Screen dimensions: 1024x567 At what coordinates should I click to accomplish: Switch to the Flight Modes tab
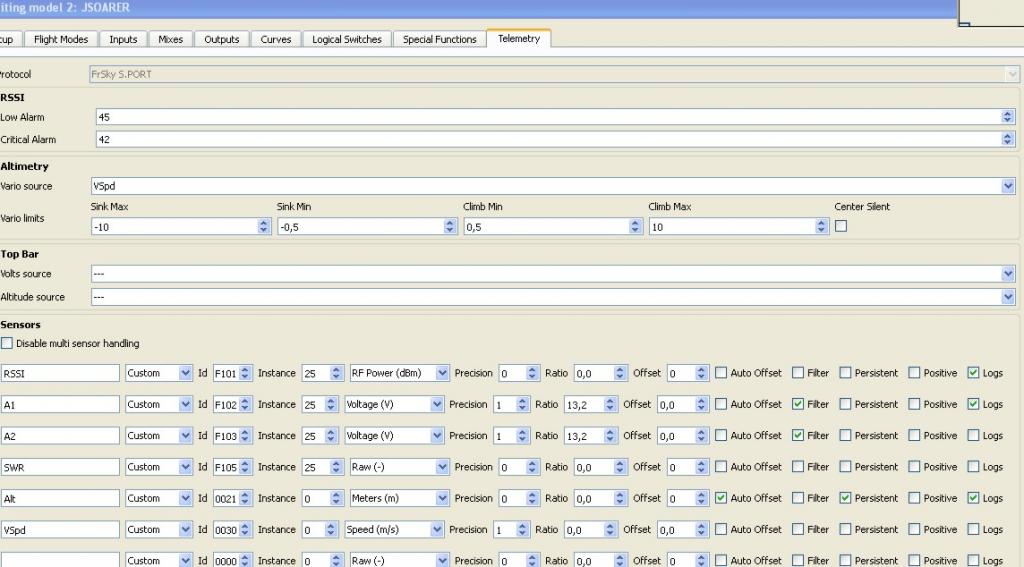click(x=61, y=39)
